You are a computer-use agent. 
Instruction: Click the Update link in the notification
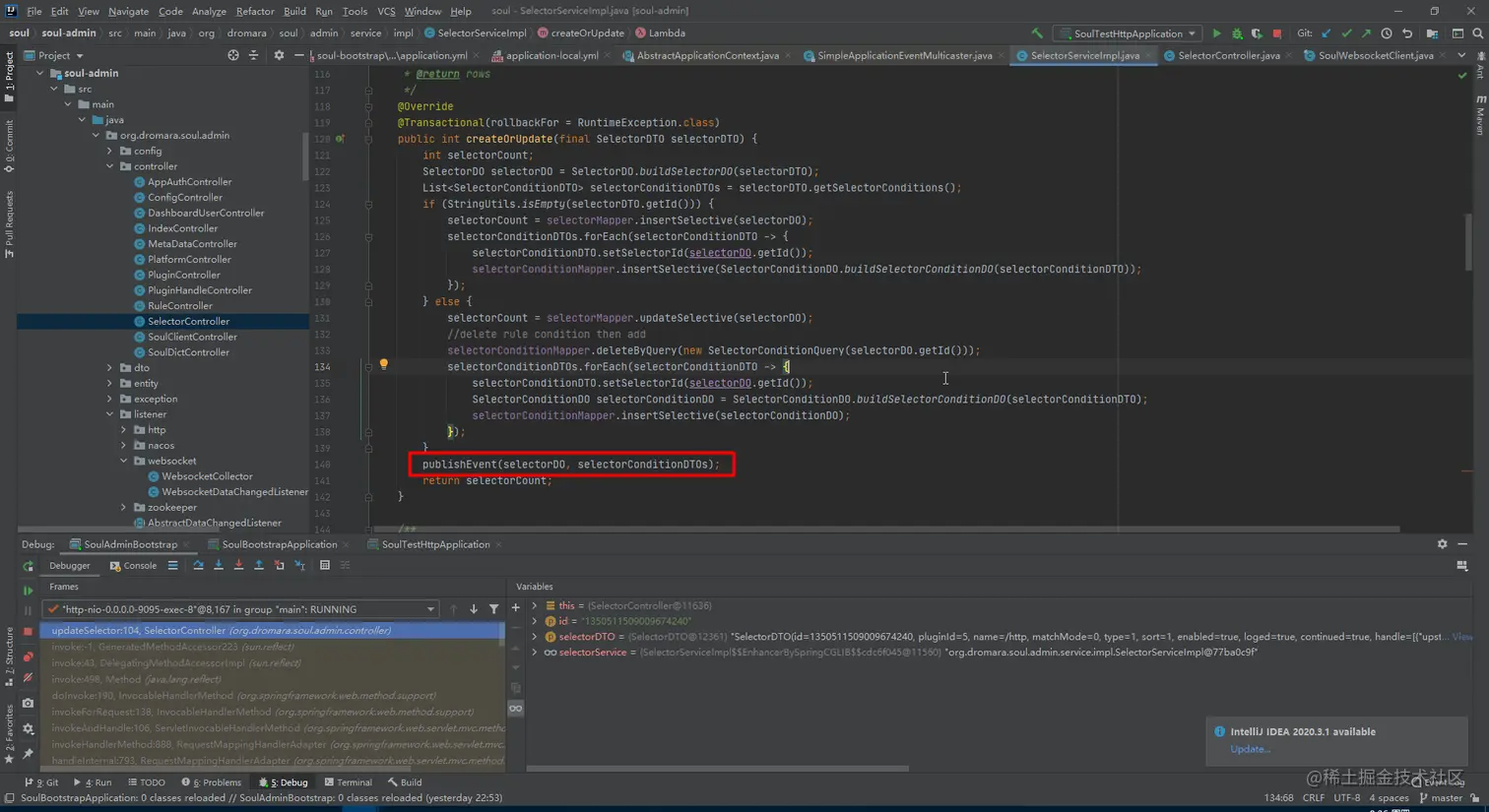click(1250, 749)
